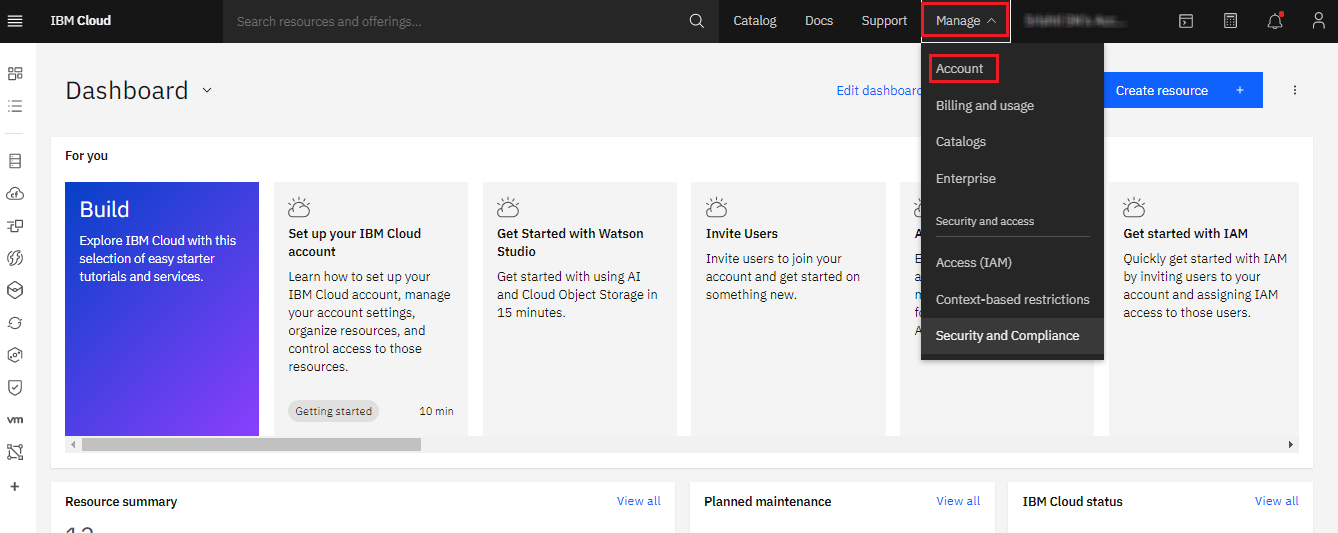This screenshot has width=1338, height=533.
Task: Open the security shield sidebar icon
Action: click(x=15, y=387)
